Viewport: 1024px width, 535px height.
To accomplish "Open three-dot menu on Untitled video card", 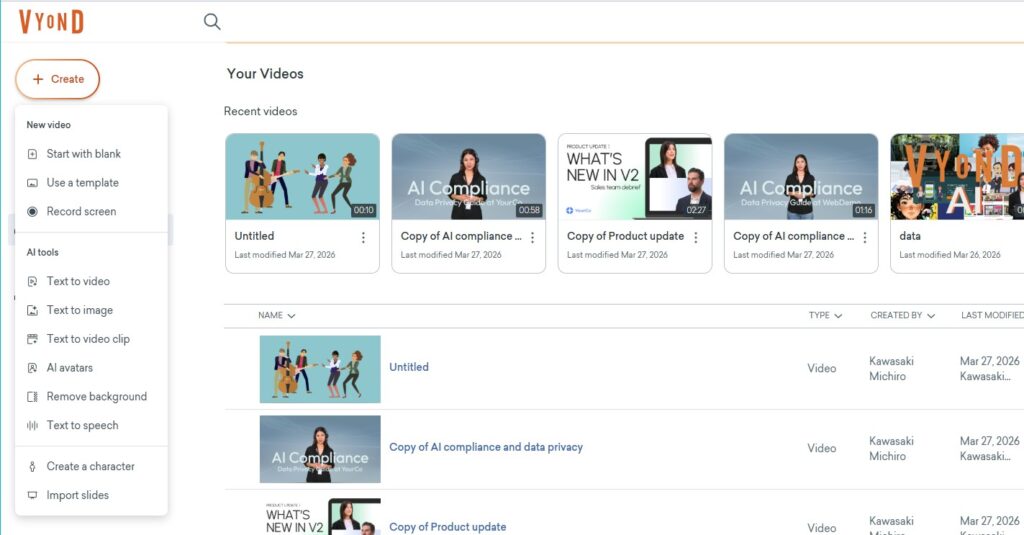I will (x=363, y=238).
